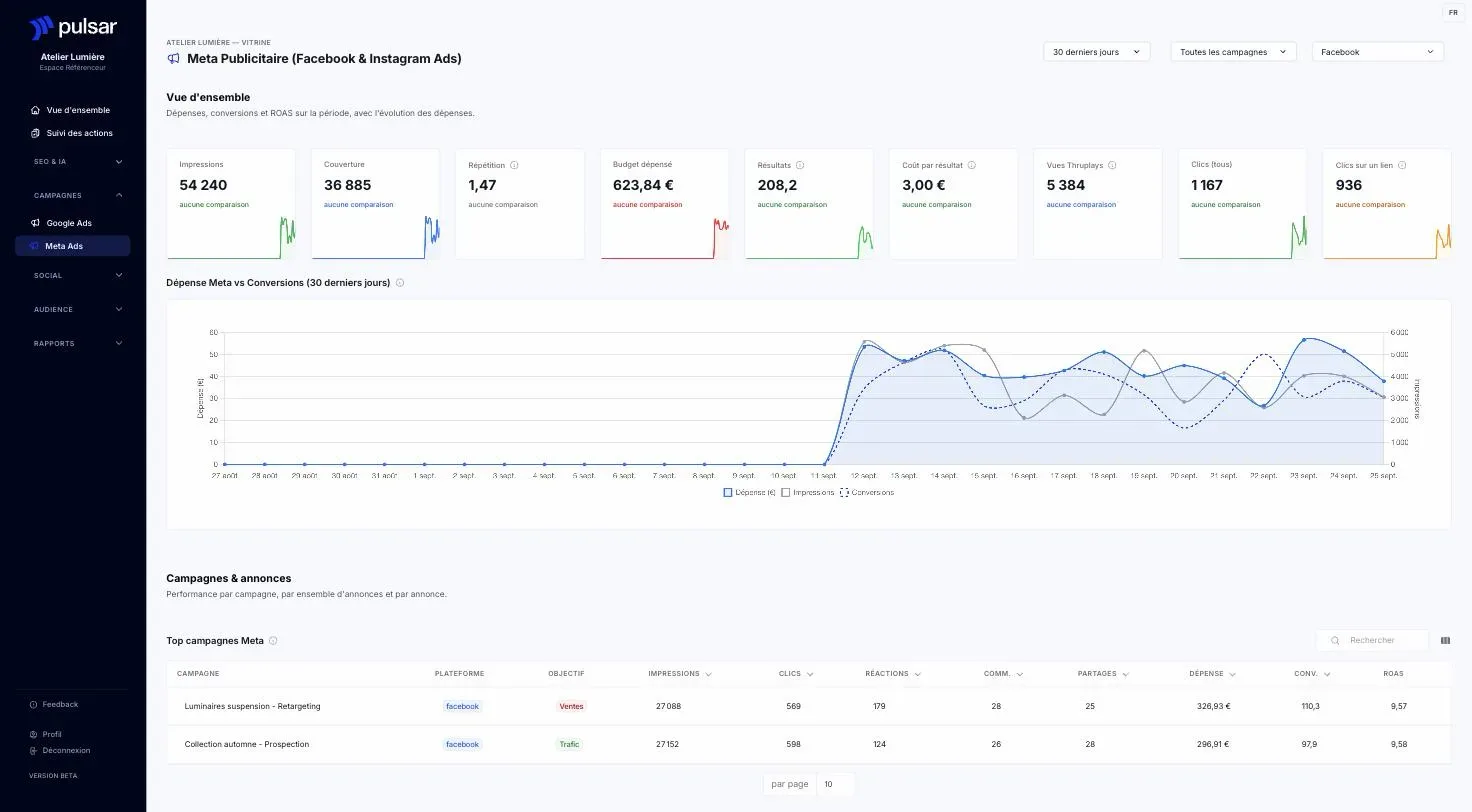The width and height of the screenshot is (1472, 812).
Task: Click Déconnexion to log out
Action: 60,750
